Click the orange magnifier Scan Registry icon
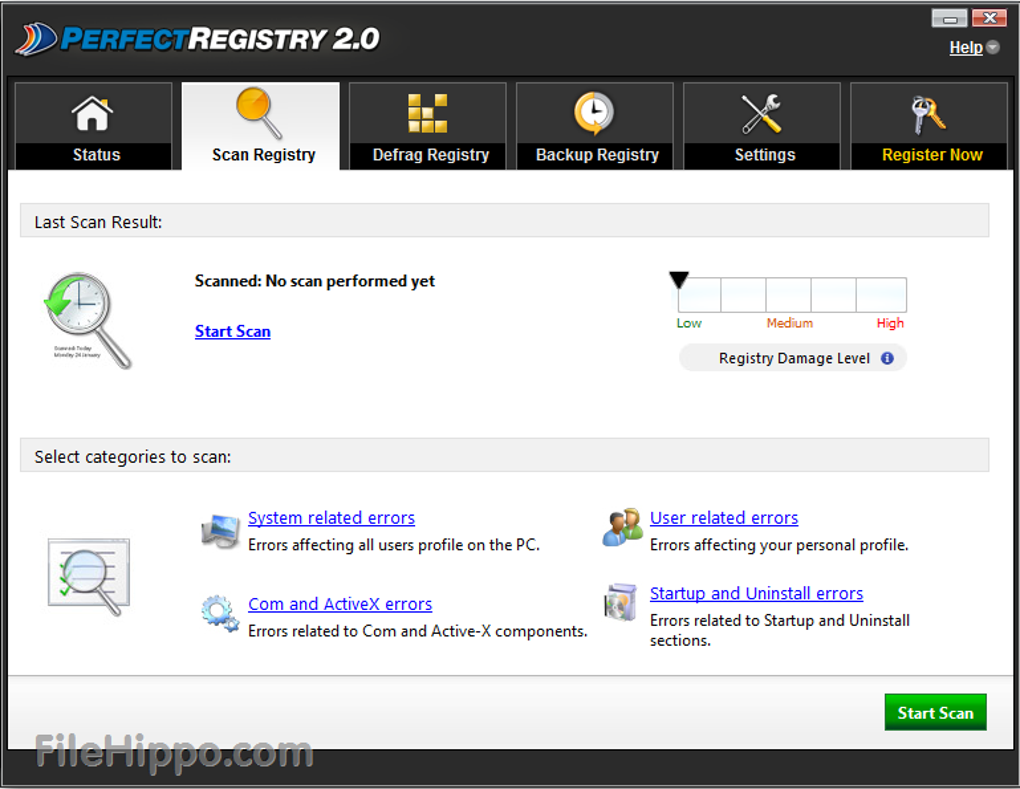This screenshot has height=789, width=1020. click(259, 113)
